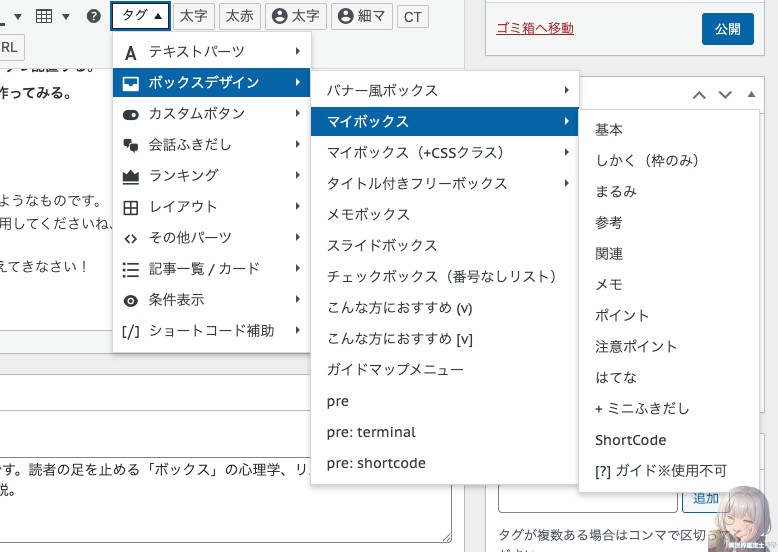This screenshot has height=552, width=778.
Task: Click the table grid icon in toolbar
Action: pyautogui.click(x=44, y=16)
